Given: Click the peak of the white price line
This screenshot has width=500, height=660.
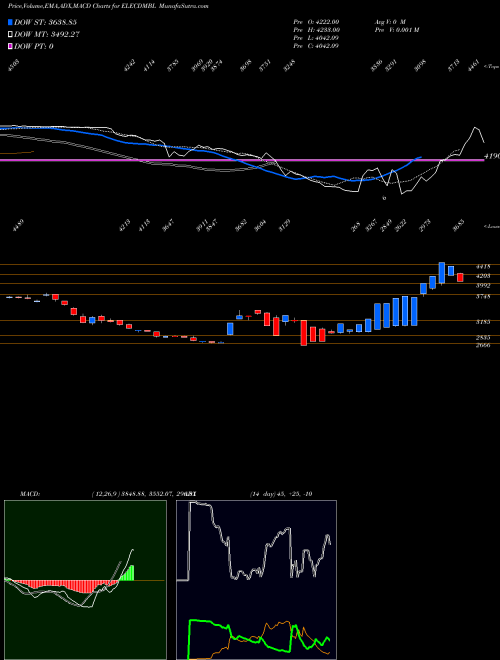Looking at the screenshot, I should [x=476, y=127].
